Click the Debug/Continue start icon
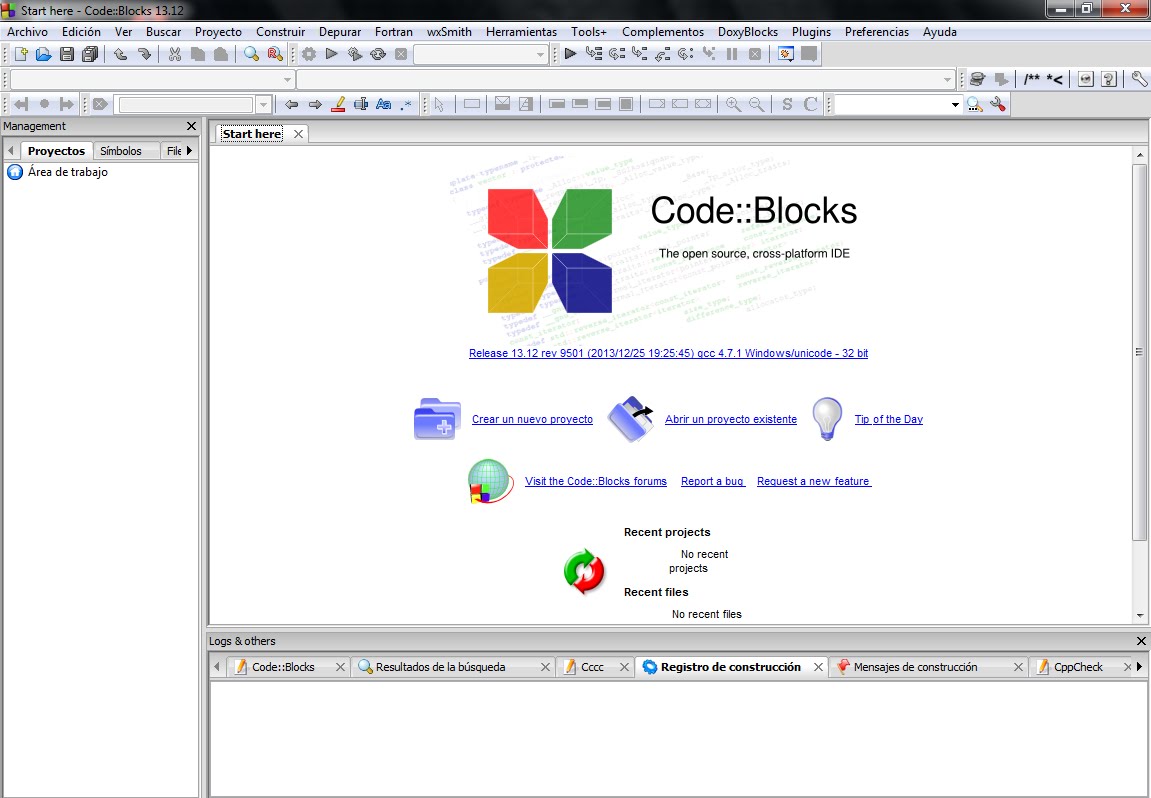Image resolution: width=1151 pixels, height=798 pixels. [570, 54]
